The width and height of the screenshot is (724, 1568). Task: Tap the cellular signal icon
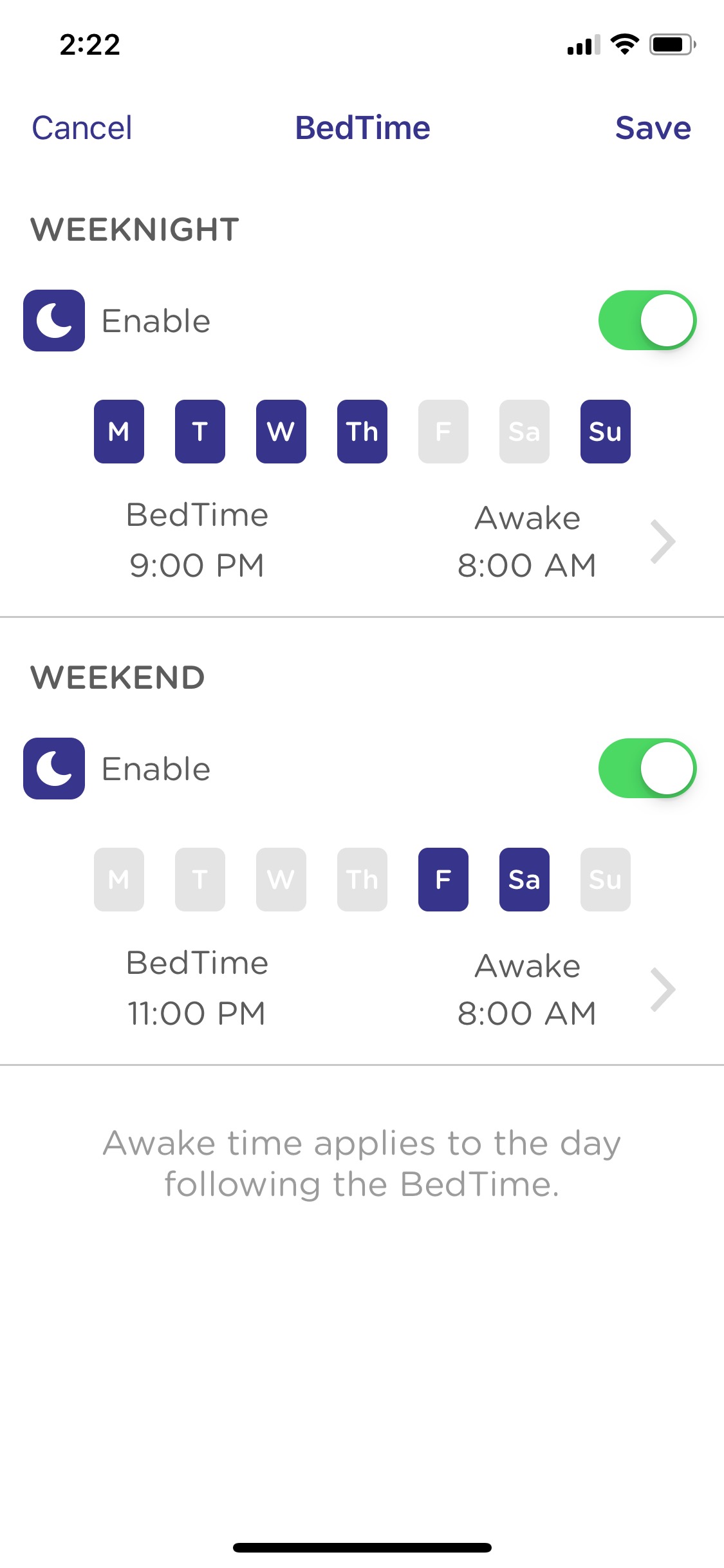(x=583, y=45)
